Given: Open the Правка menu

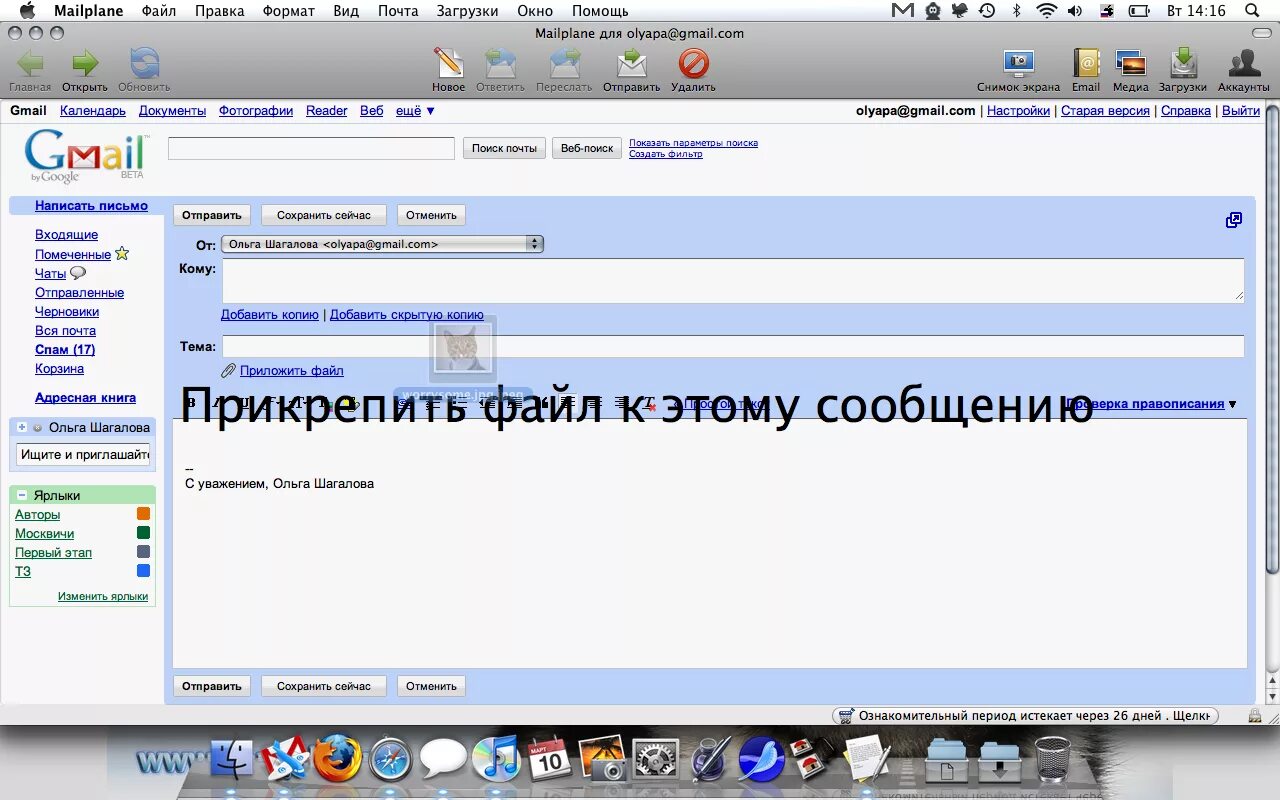Looking at the screenshot, I should pyautogui.click(x=220, y=11).
